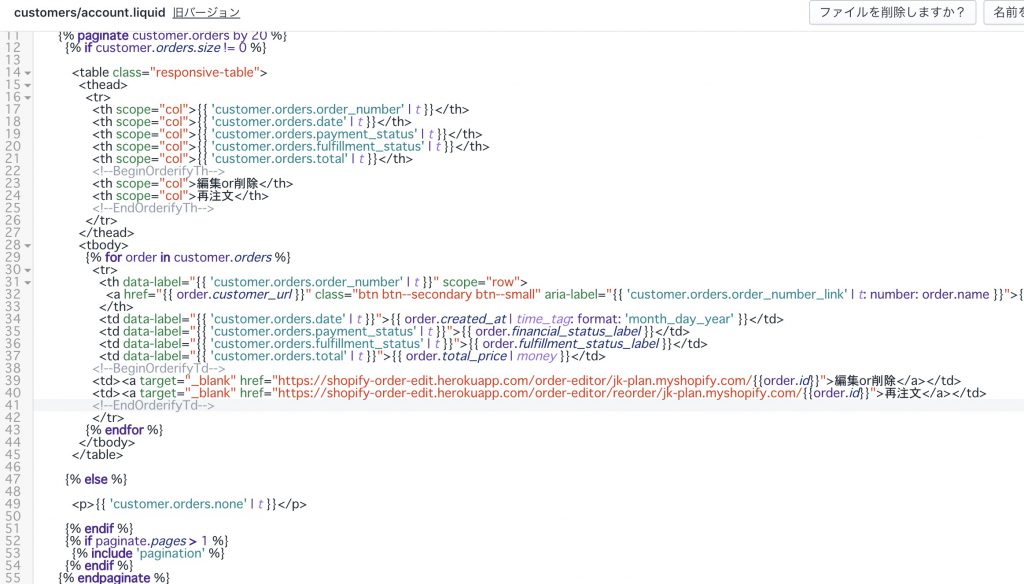
Task: Click the endfor tag on line 43
Action: pos(124,430)
